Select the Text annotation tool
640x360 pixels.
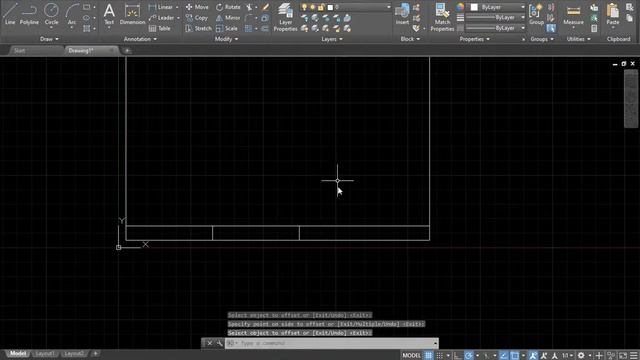click(109, 13)
